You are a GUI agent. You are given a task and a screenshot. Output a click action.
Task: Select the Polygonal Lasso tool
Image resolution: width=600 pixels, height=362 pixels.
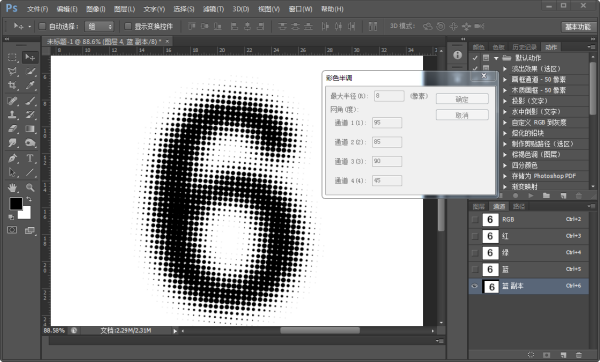(12, 72)
